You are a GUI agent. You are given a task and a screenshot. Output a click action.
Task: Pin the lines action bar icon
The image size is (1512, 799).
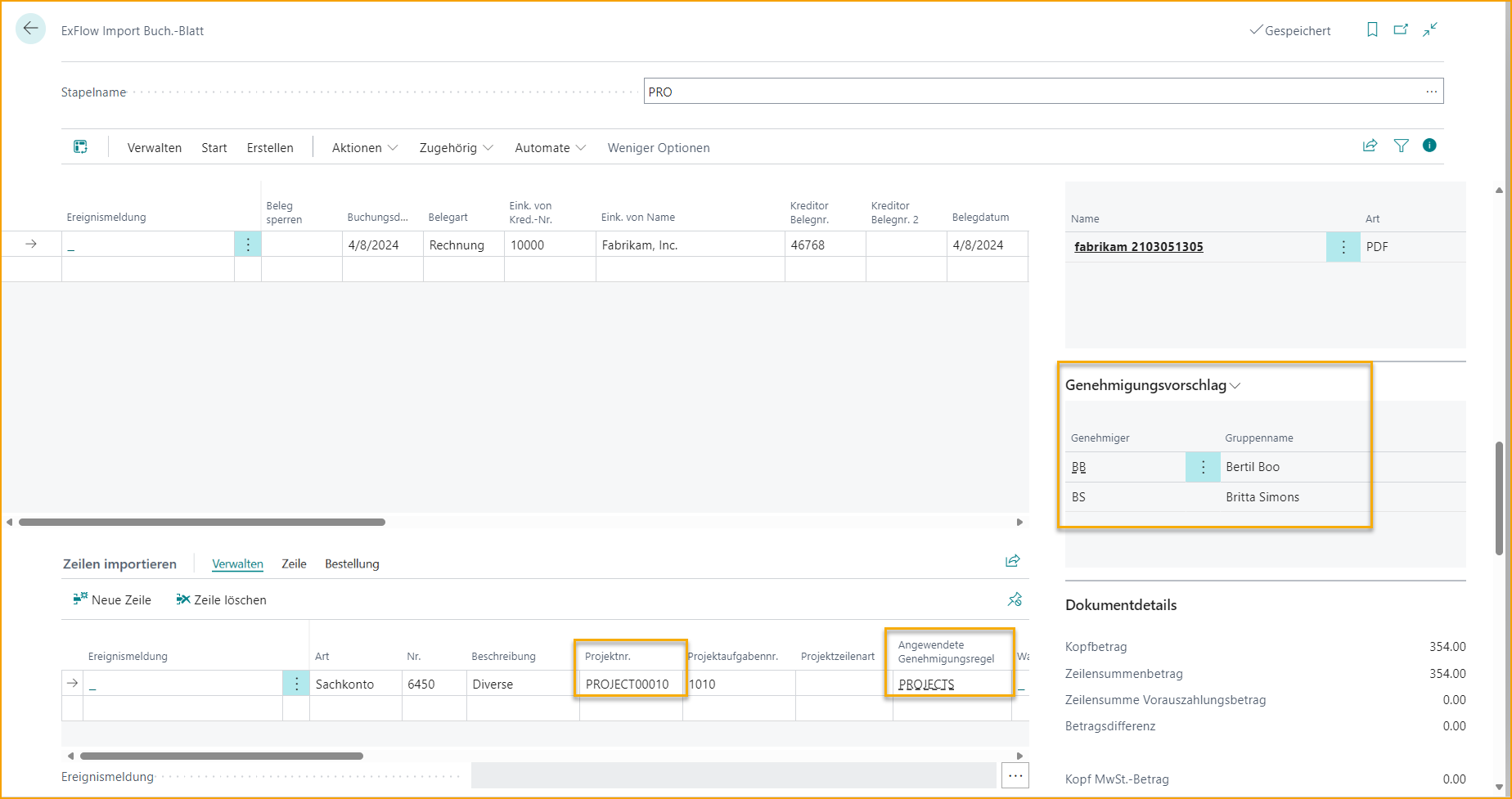click(x=1015, y=599)
